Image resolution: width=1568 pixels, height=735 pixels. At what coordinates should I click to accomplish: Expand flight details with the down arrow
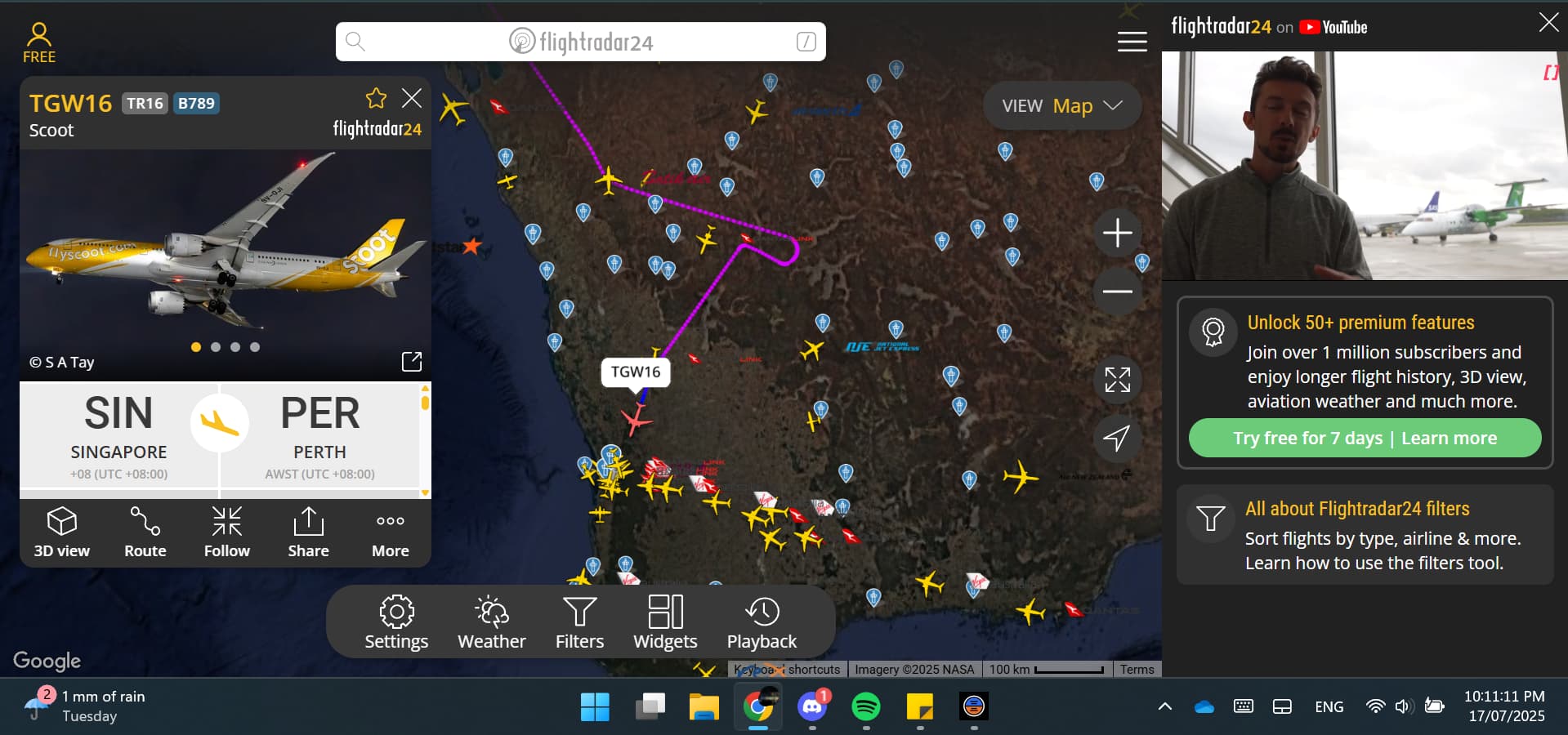[x=425, y=492]
